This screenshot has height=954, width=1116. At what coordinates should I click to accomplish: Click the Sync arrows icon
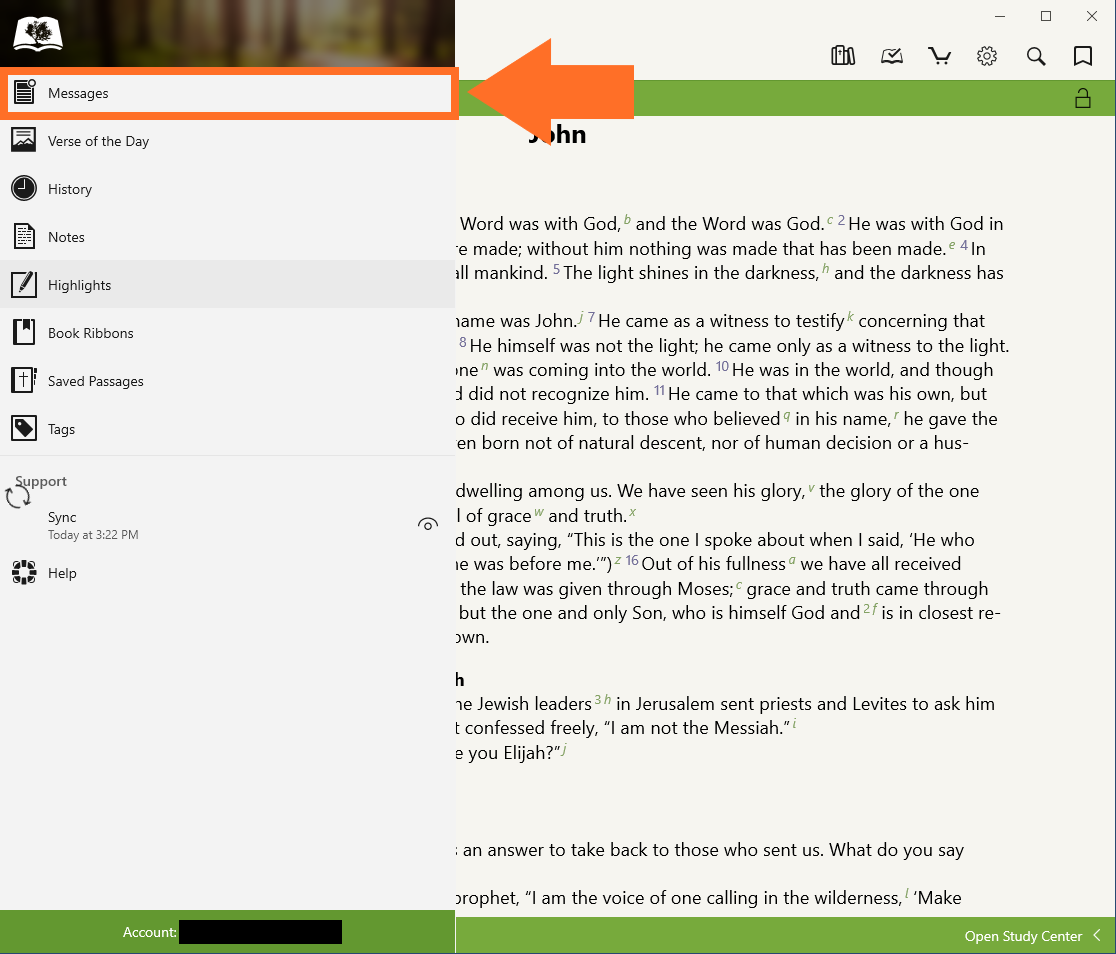tap(18, 496)
